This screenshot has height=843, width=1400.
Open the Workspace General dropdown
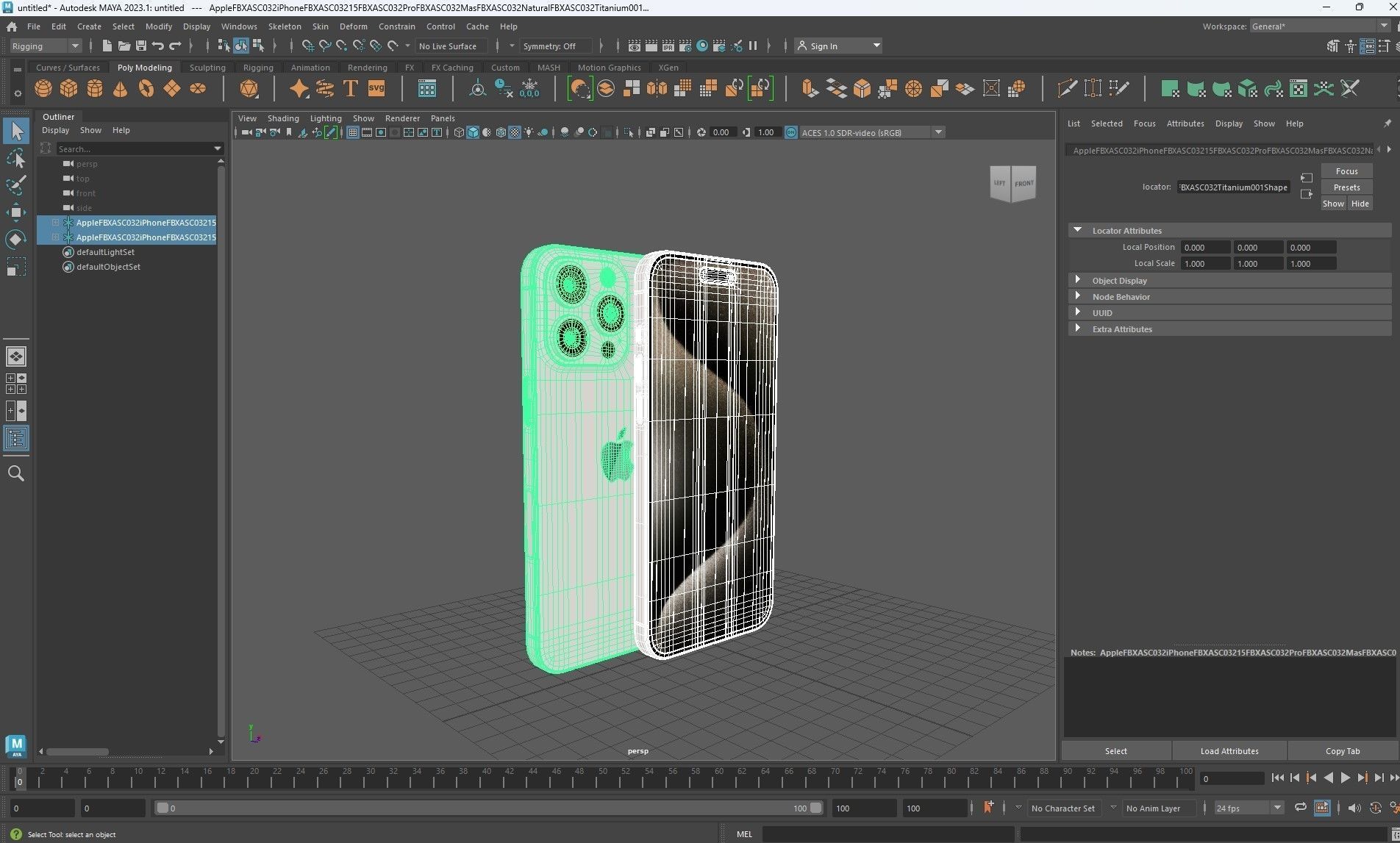pyautogui.click(x=1319, y=26)
